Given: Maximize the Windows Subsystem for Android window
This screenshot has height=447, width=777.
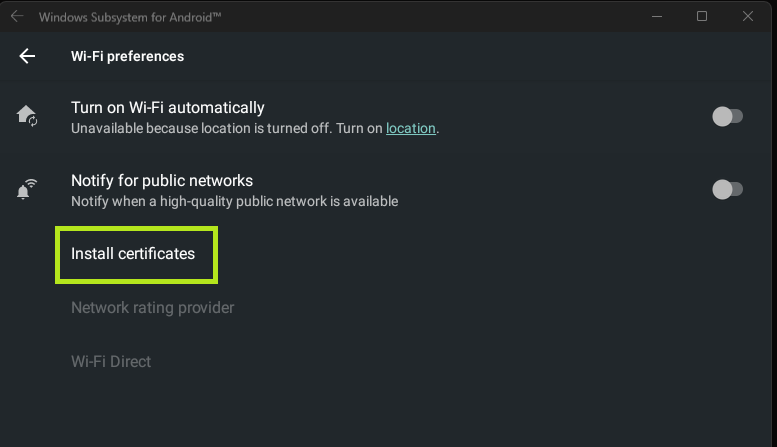Looking at the screenshot, I should (x=702, y=17).
